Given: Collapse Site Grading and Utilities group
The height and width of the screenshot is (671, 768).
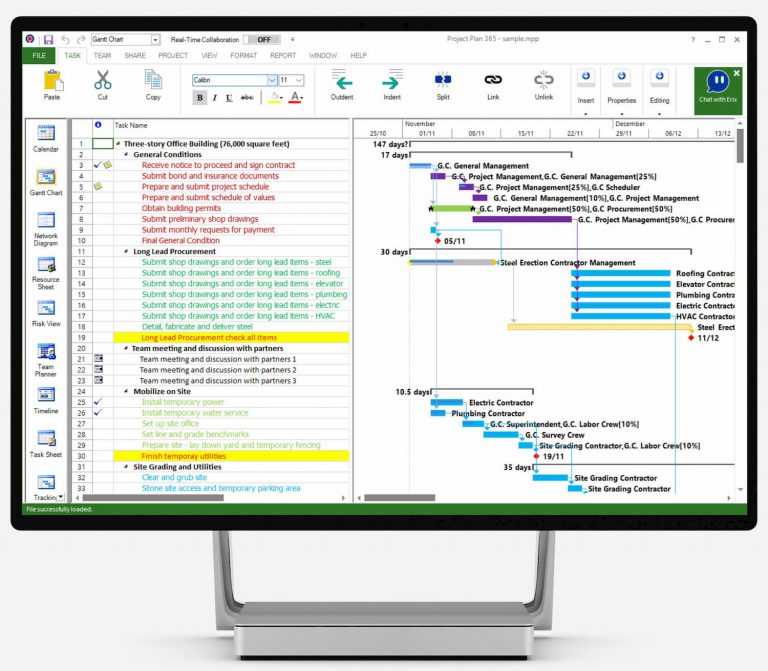Looking at the screenshot, I should pos(126,467).
